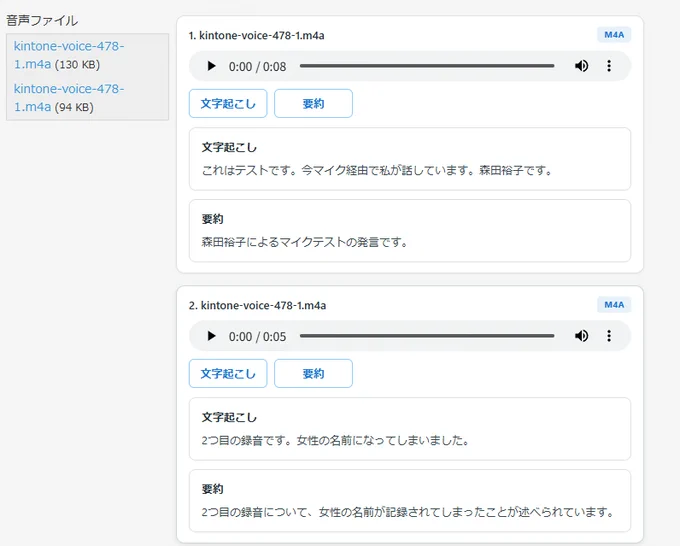Open the 130 KB kintone-voice-478-1.m4a link
Viewport: 680px width, 546px height.
69,55
